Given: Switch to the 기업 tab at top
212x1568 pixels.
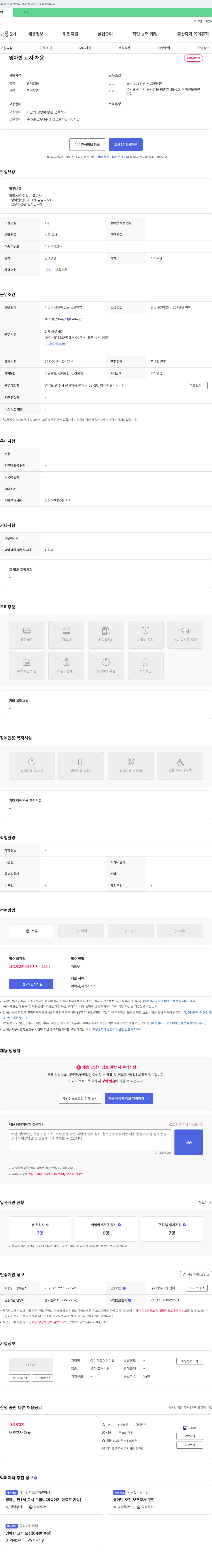Looking at the screenshot, I should tap(26, 12).
